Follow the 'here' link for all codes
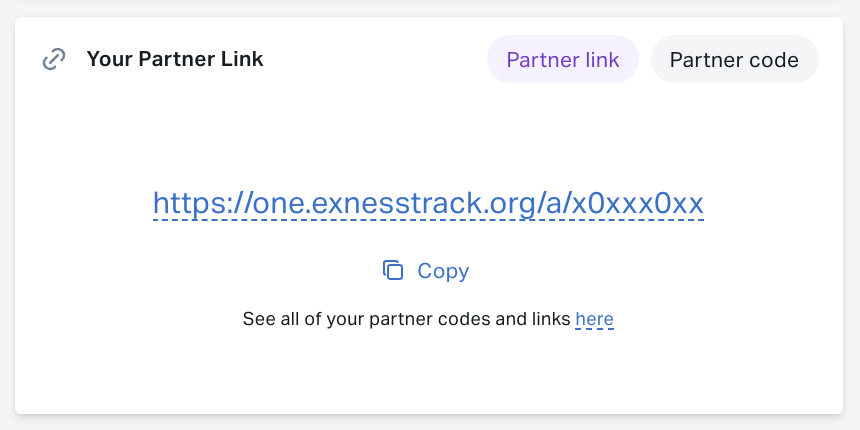Viewport: 860px width, 430px height. [595, 319]
